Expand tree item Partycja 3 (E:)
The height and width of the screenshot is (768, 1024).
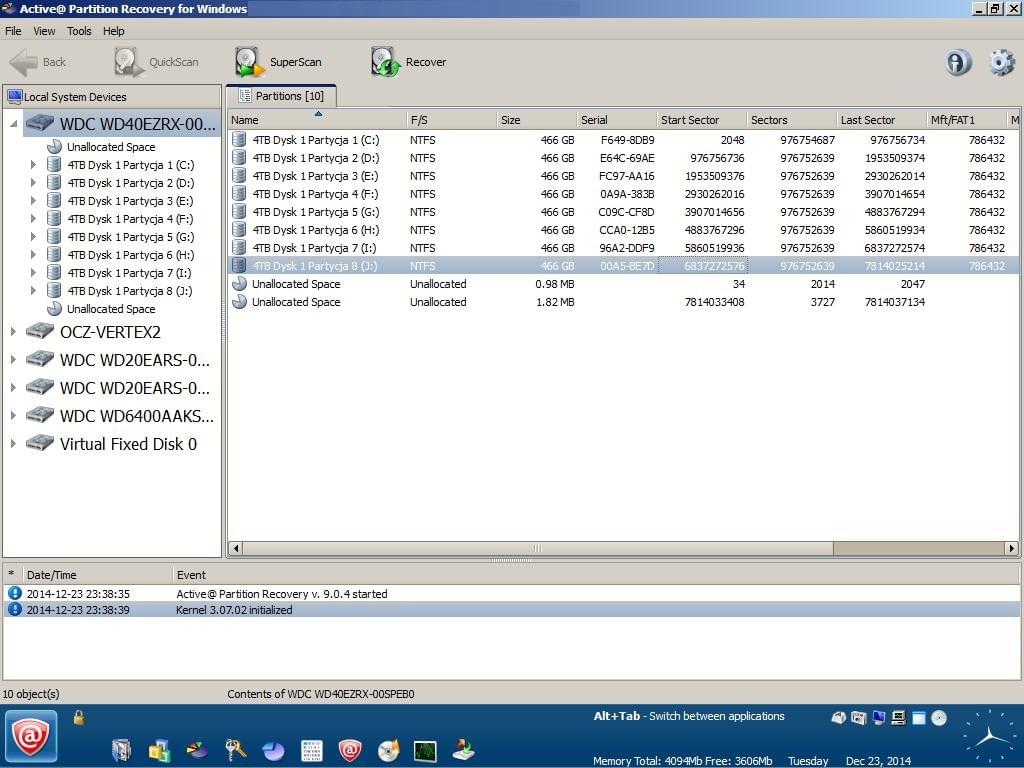[33, 201]
